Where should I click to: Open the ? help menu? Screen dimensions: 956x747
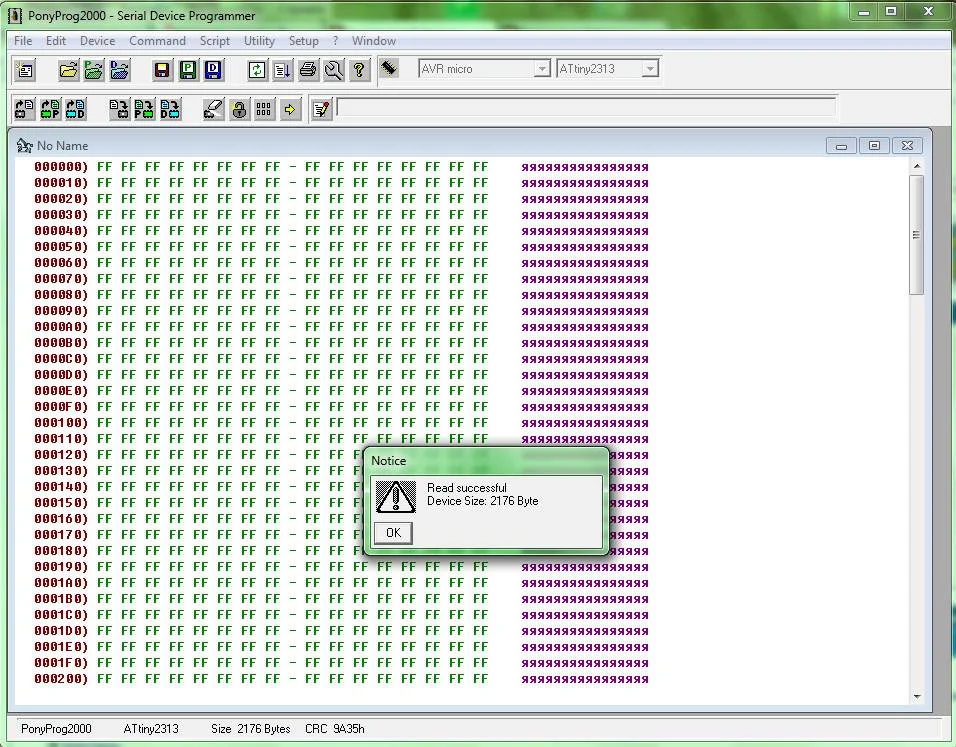click(335, 41)
